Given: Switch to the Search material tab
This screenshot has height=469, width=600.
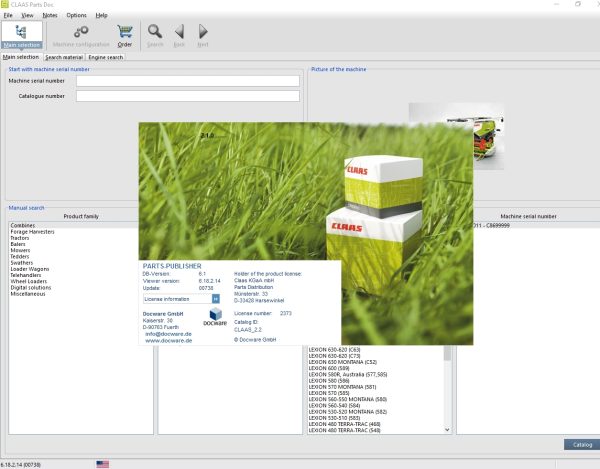Looking at the screenshot, I should click(64, 57).
